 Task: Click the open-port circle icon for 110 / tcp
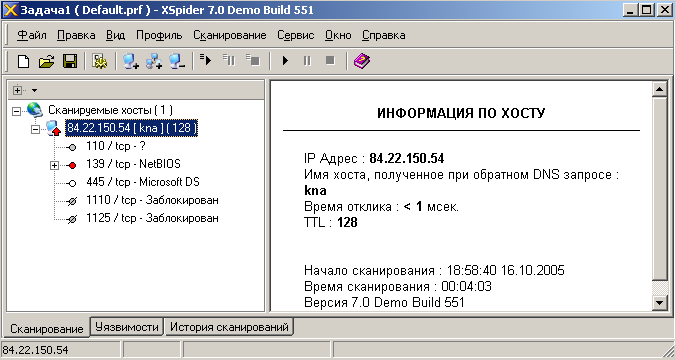[72, 147]
